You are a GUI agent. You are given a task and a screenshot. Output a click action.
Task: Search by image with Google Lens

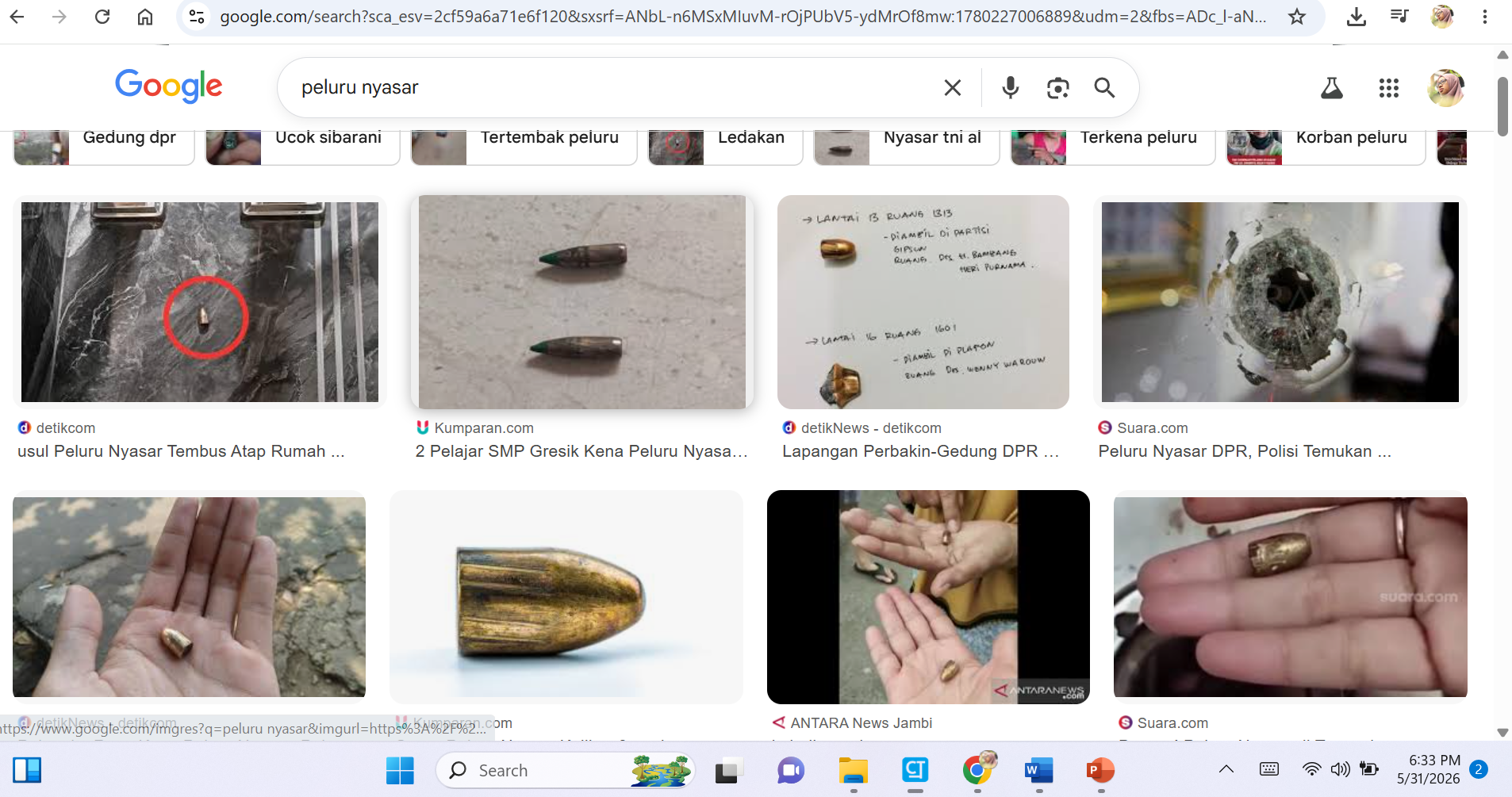pyautogui.click(x=1057, y=87)
